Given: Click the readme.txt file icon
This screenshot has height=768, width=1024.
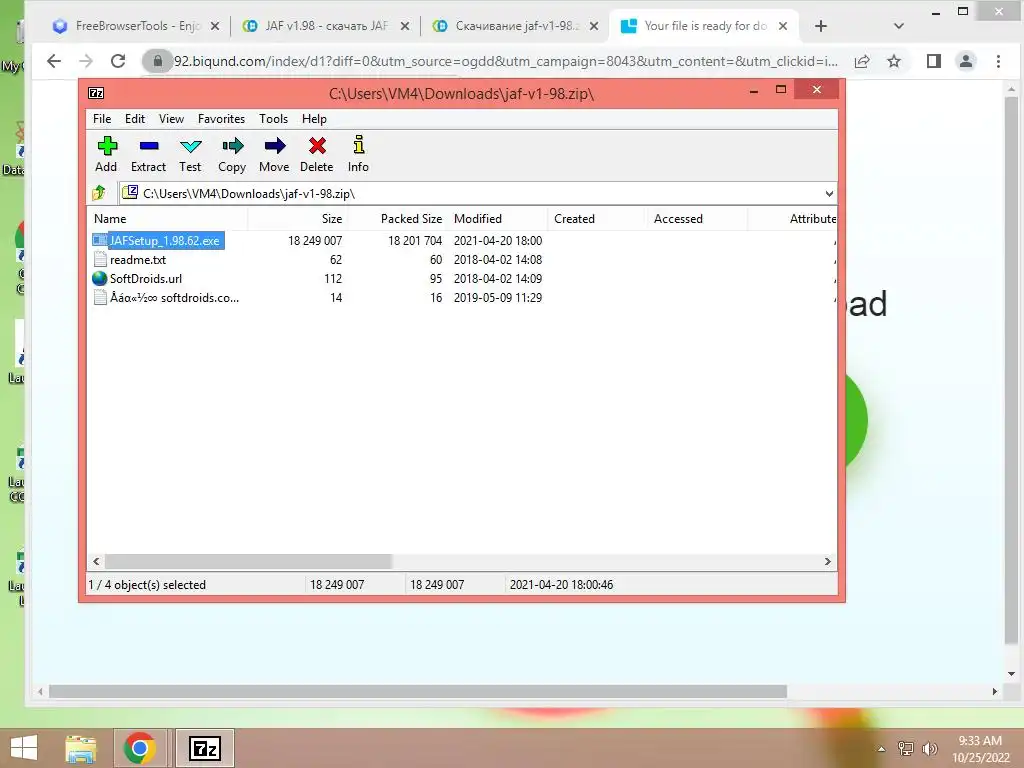Looking at the screenshot, I should 100,259.
